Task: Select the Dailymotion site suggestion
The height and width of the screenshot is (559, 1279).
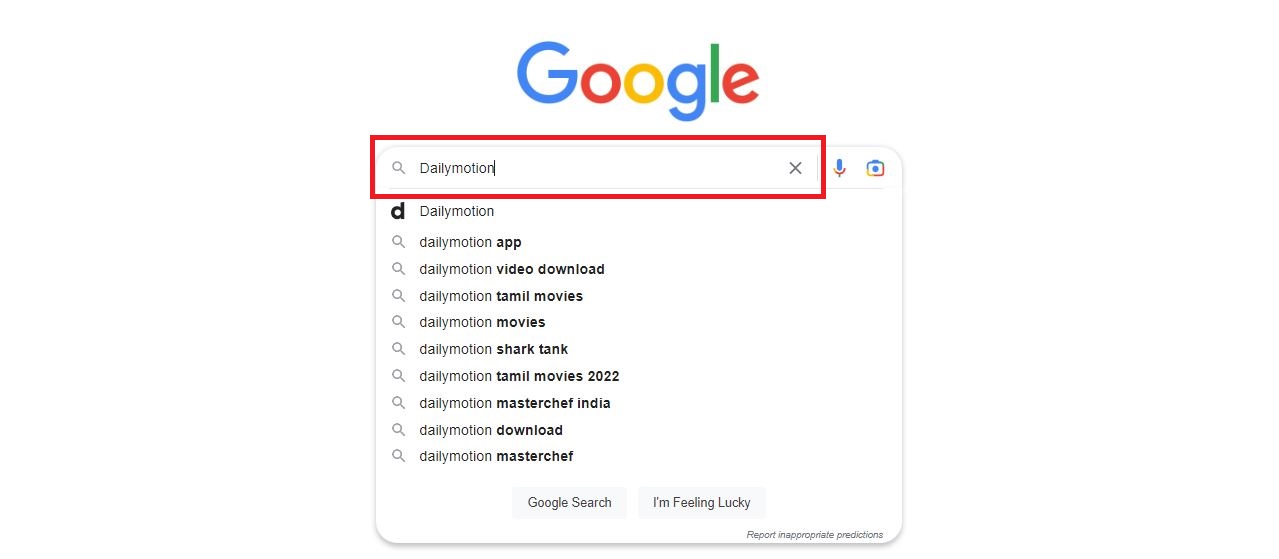Action: coord(457,211)
